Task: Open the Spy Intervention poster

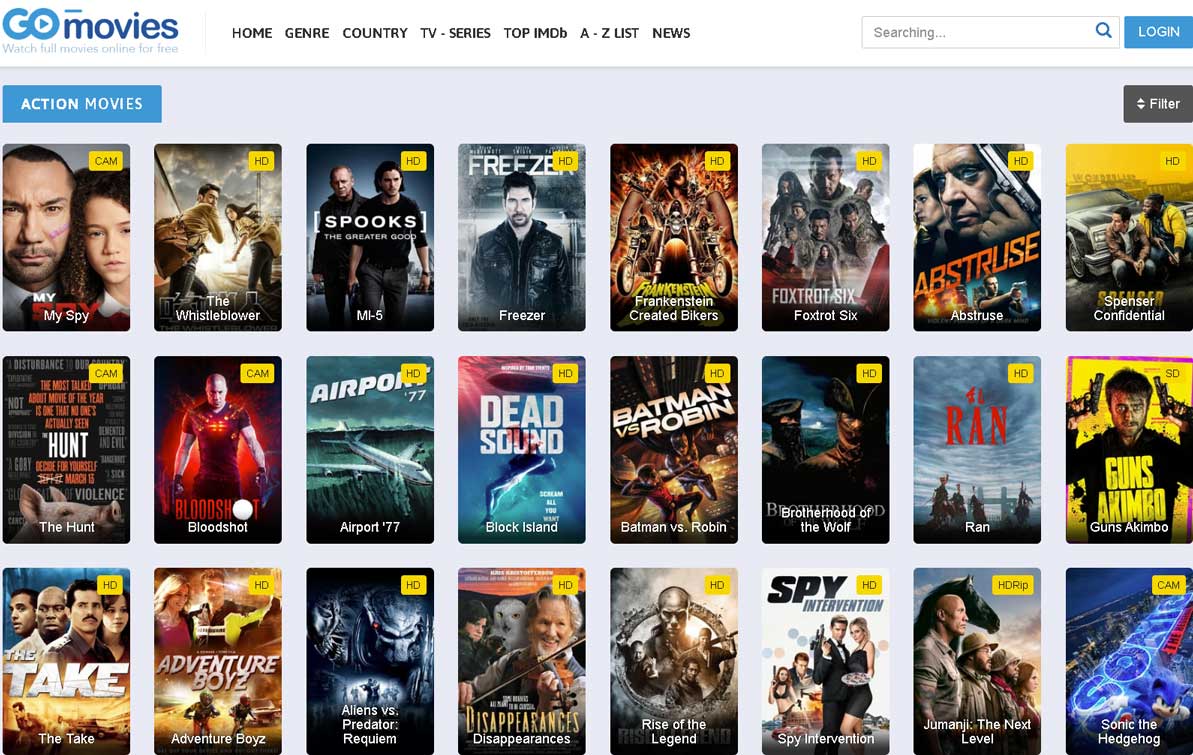Action: click(826, 661)
